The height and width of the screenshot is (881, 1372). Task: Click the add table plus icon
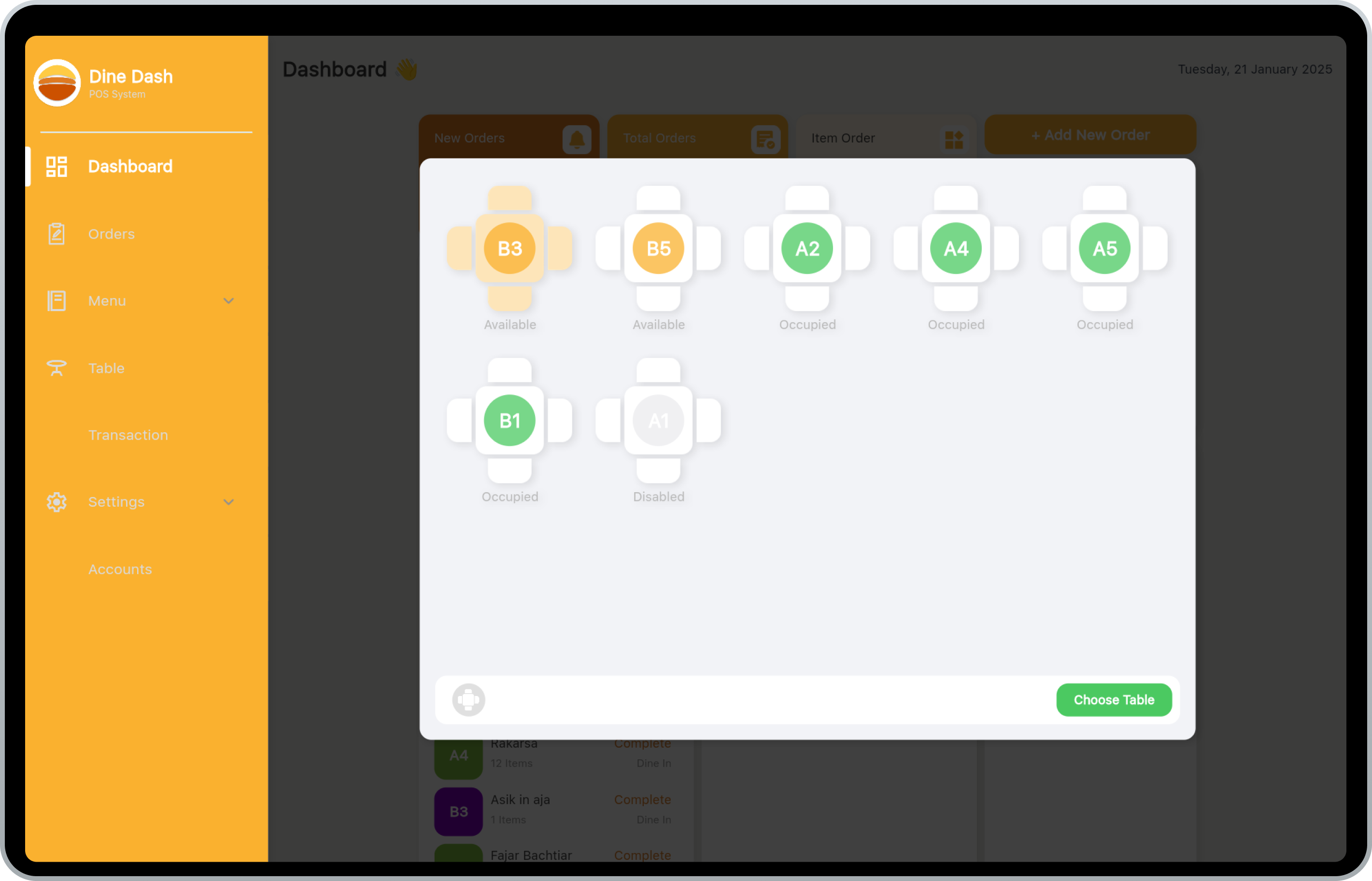[468, 700]
